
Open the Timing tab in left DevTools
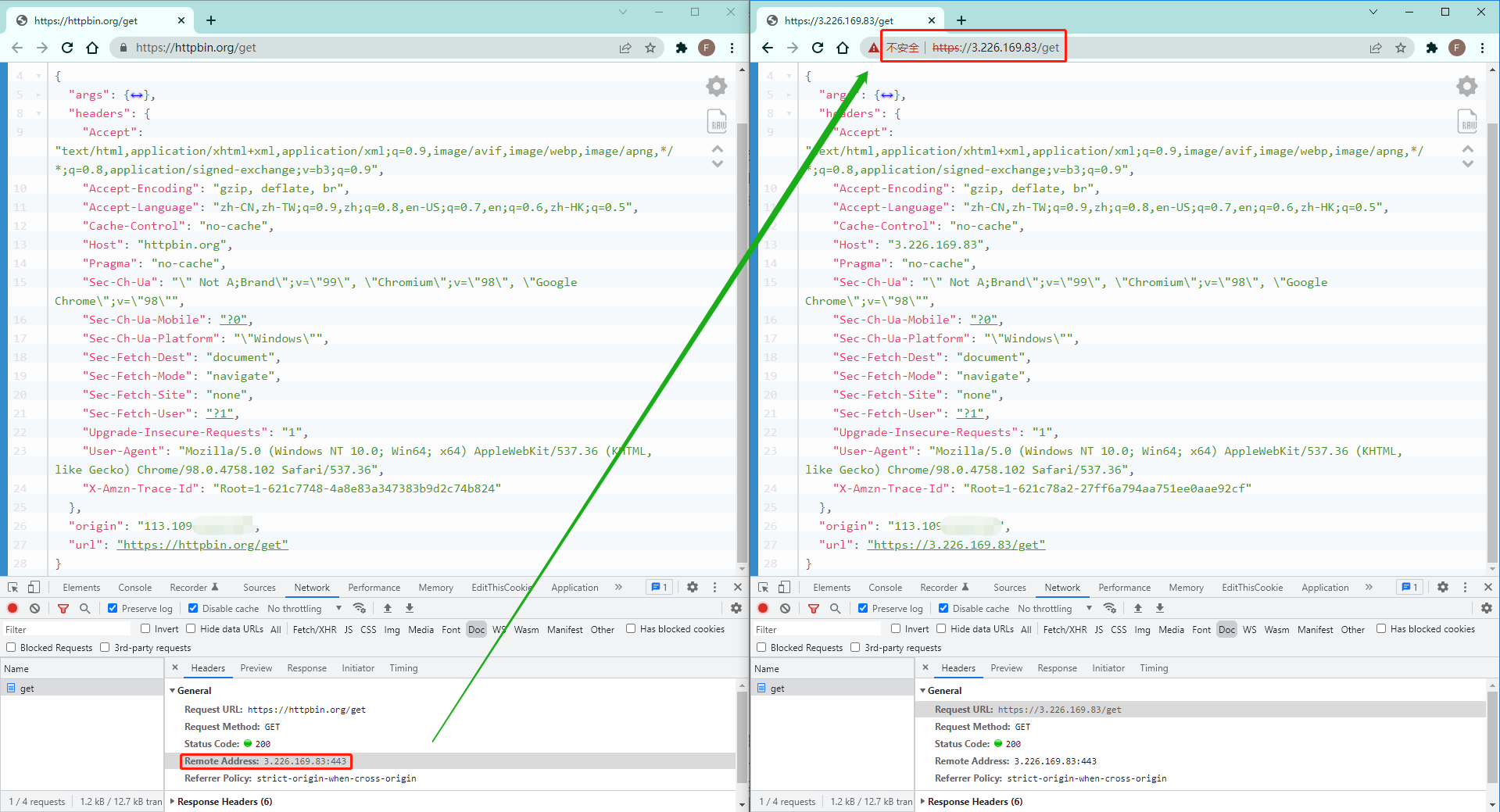tap(403, 668)
